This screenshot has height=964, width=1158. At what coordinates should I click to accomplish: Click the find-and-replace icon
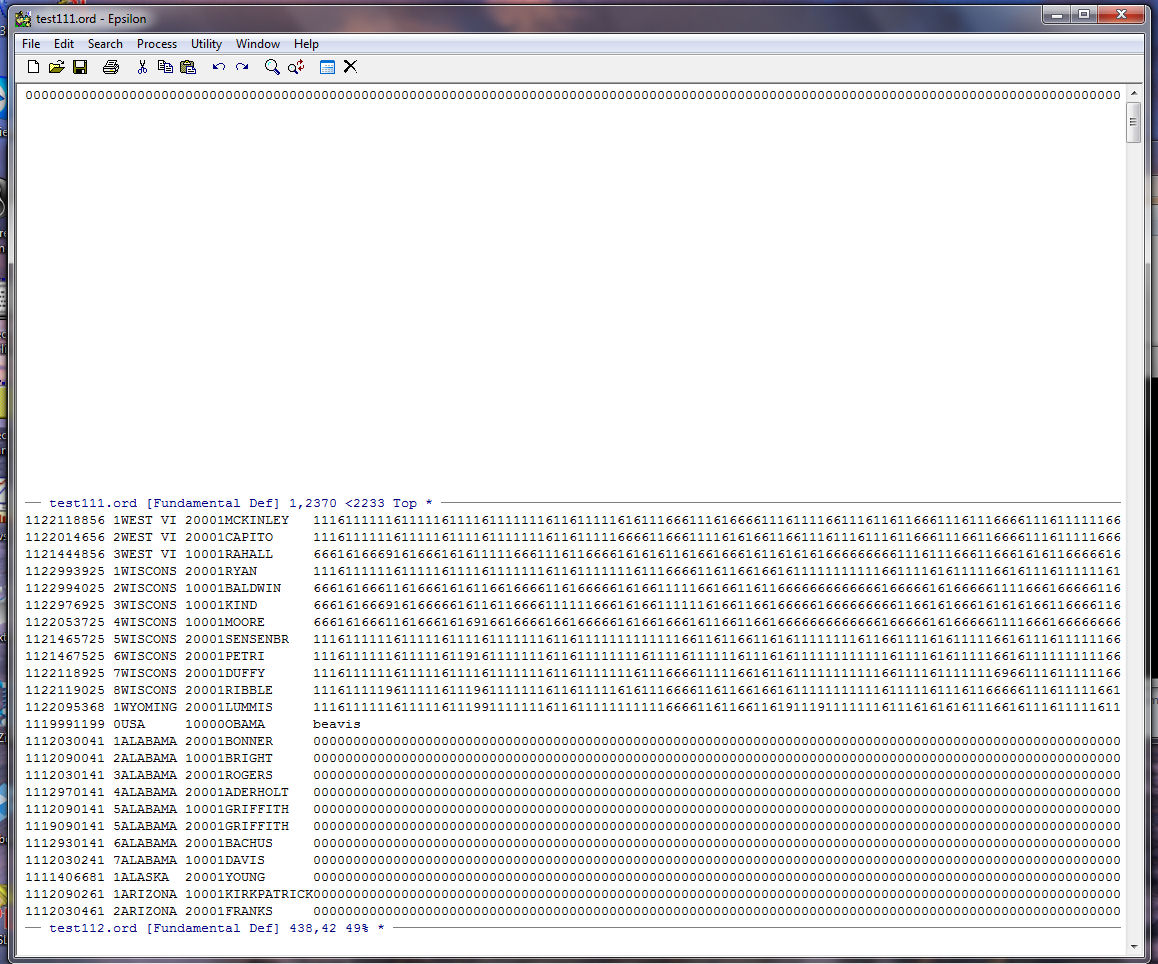(x=296, y=67)
